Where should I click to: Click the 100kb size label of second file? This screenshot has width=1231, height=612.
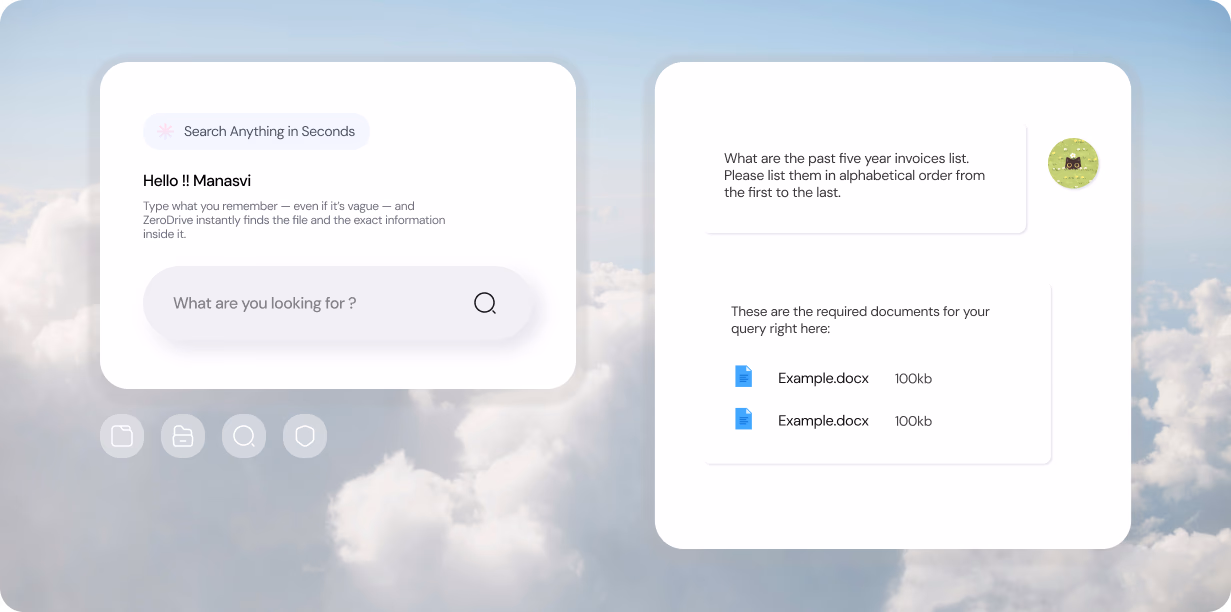tap(912, 420)
